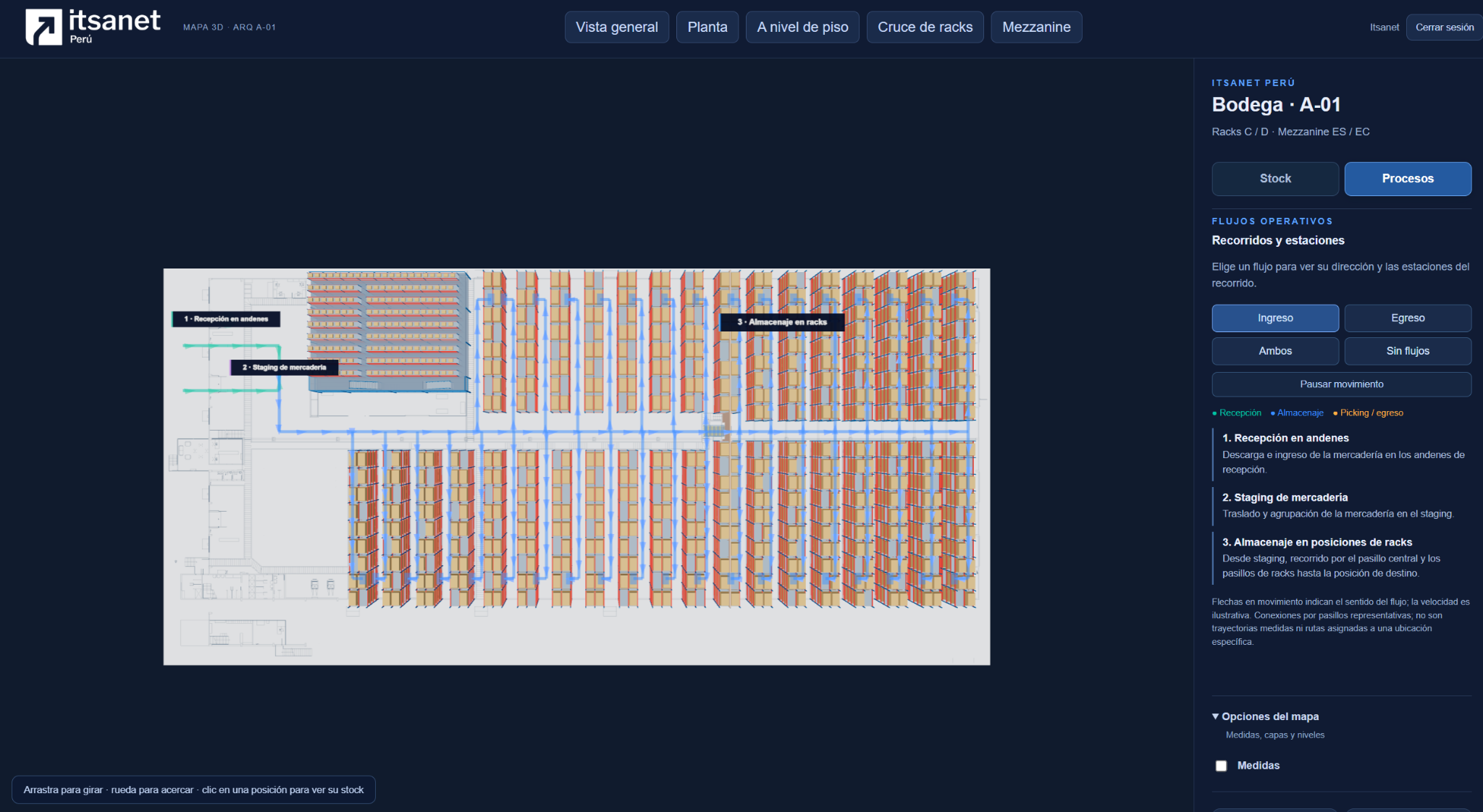Click the Racks C / D · Mezzanine subtitle
Viewport: 1483px width, 812px height.
[x=1290, y=132]
